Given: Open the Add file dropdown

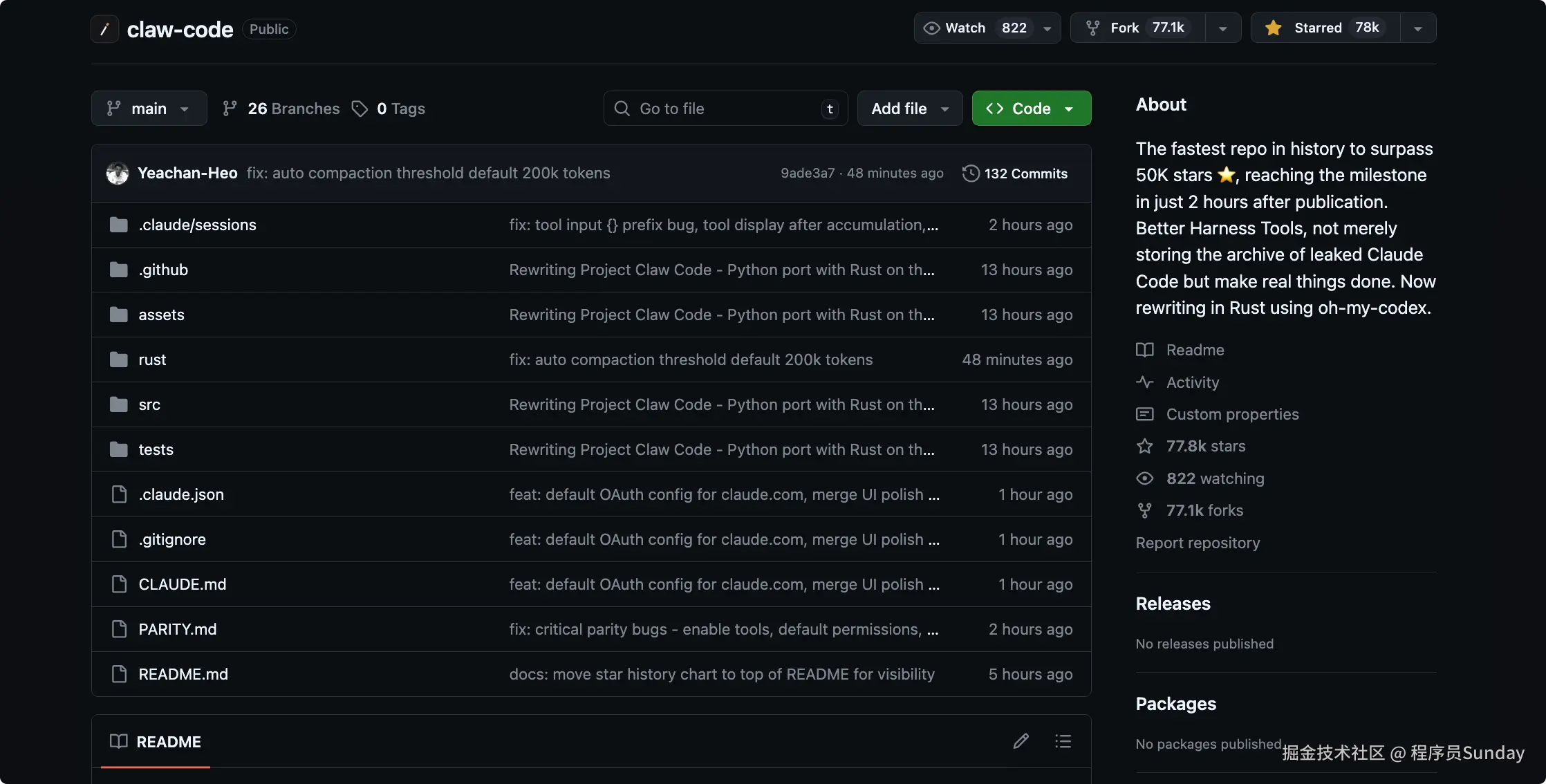Looking at the screenshot, I should click(909, 109).
